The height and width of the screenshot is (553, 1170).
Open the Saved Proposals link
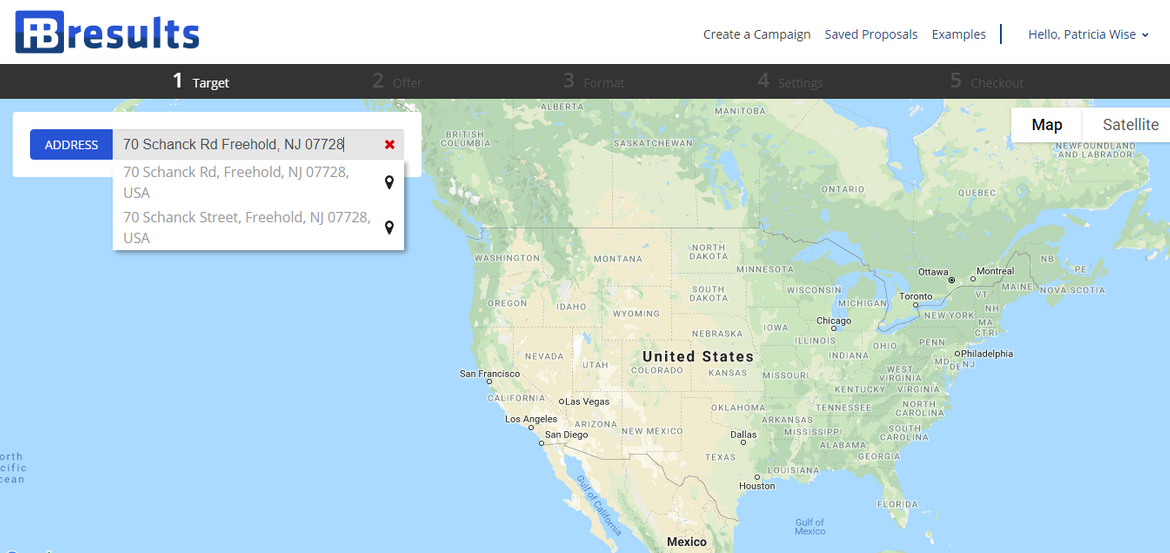click(x=871, y=34)
